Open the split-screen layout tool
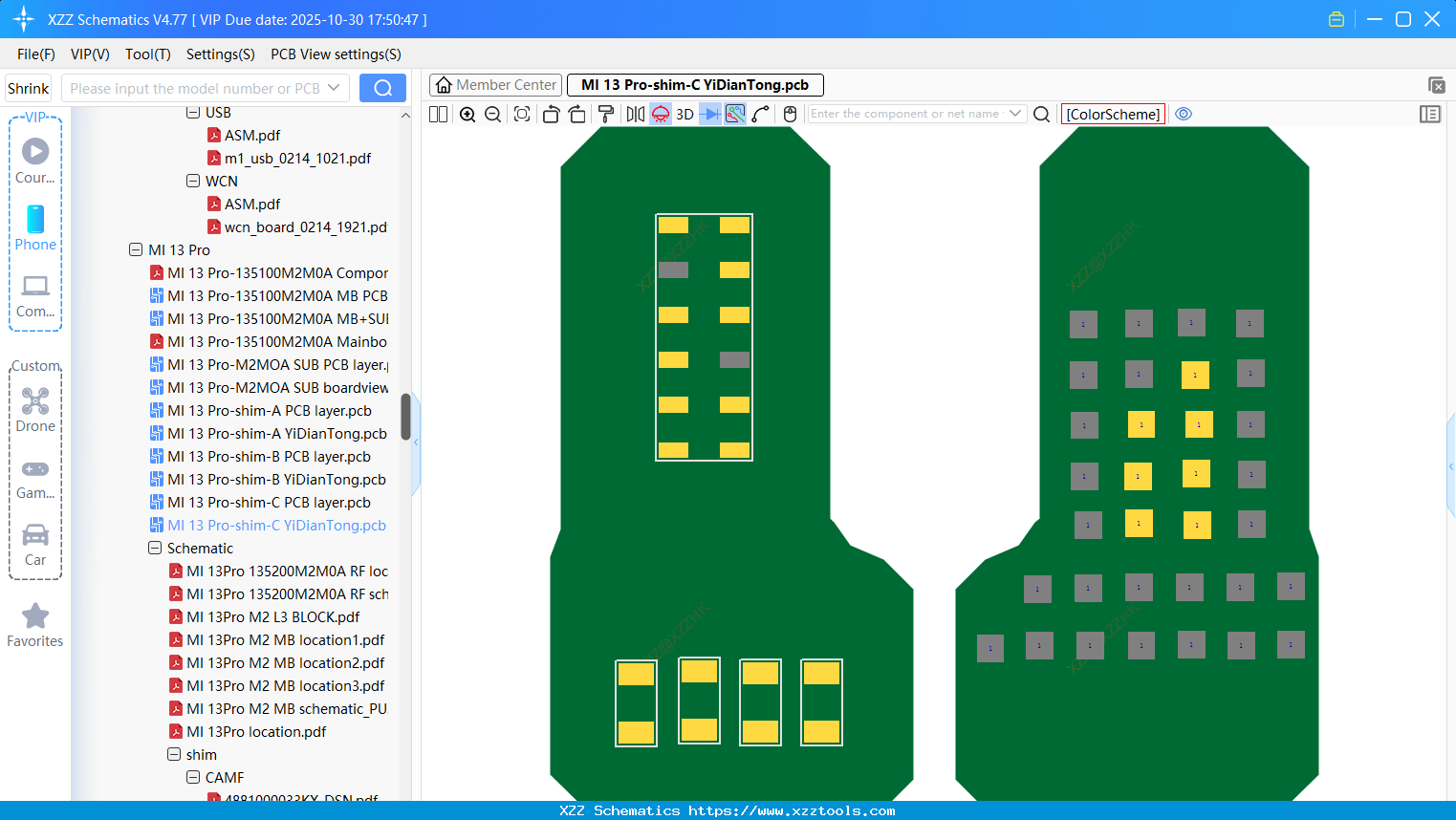The image size is (1456, 820). pos(437,114)
